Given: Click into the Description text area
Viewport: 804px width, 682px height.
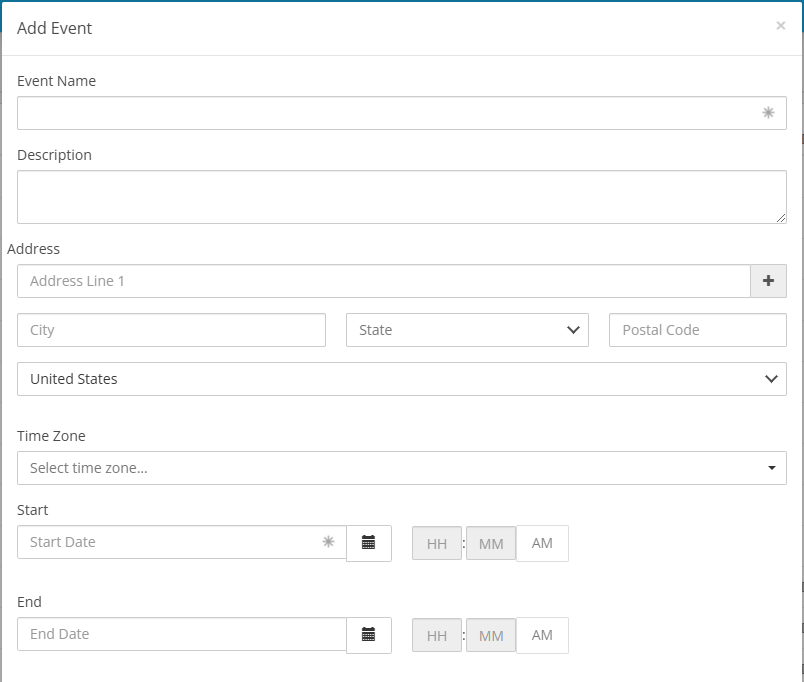Looking at the screenshot, I should (401, 197).
